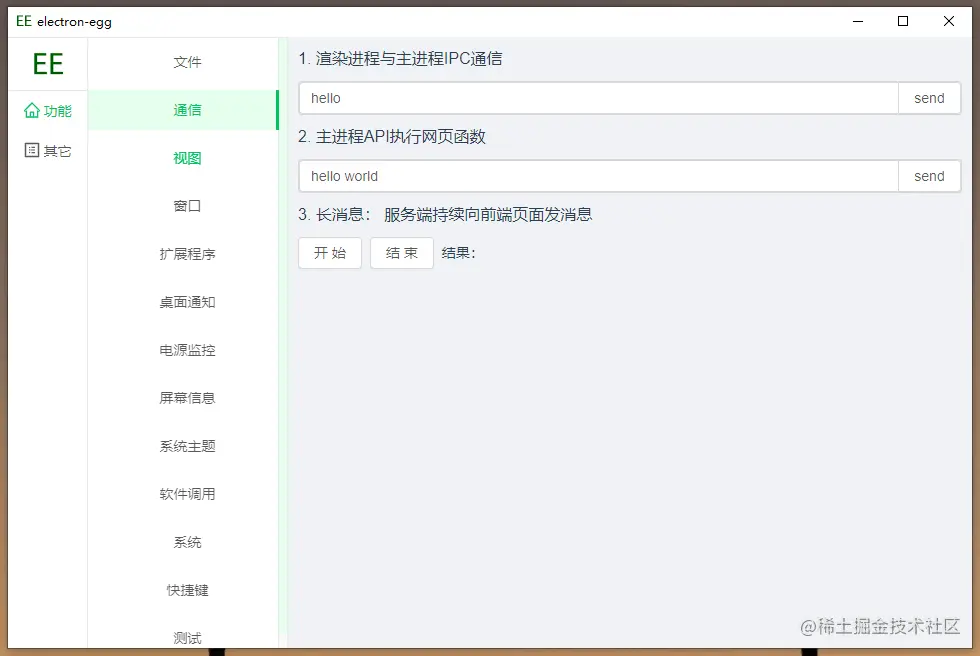Click the green EE logo in sidebar

click(x=48, y=64)
